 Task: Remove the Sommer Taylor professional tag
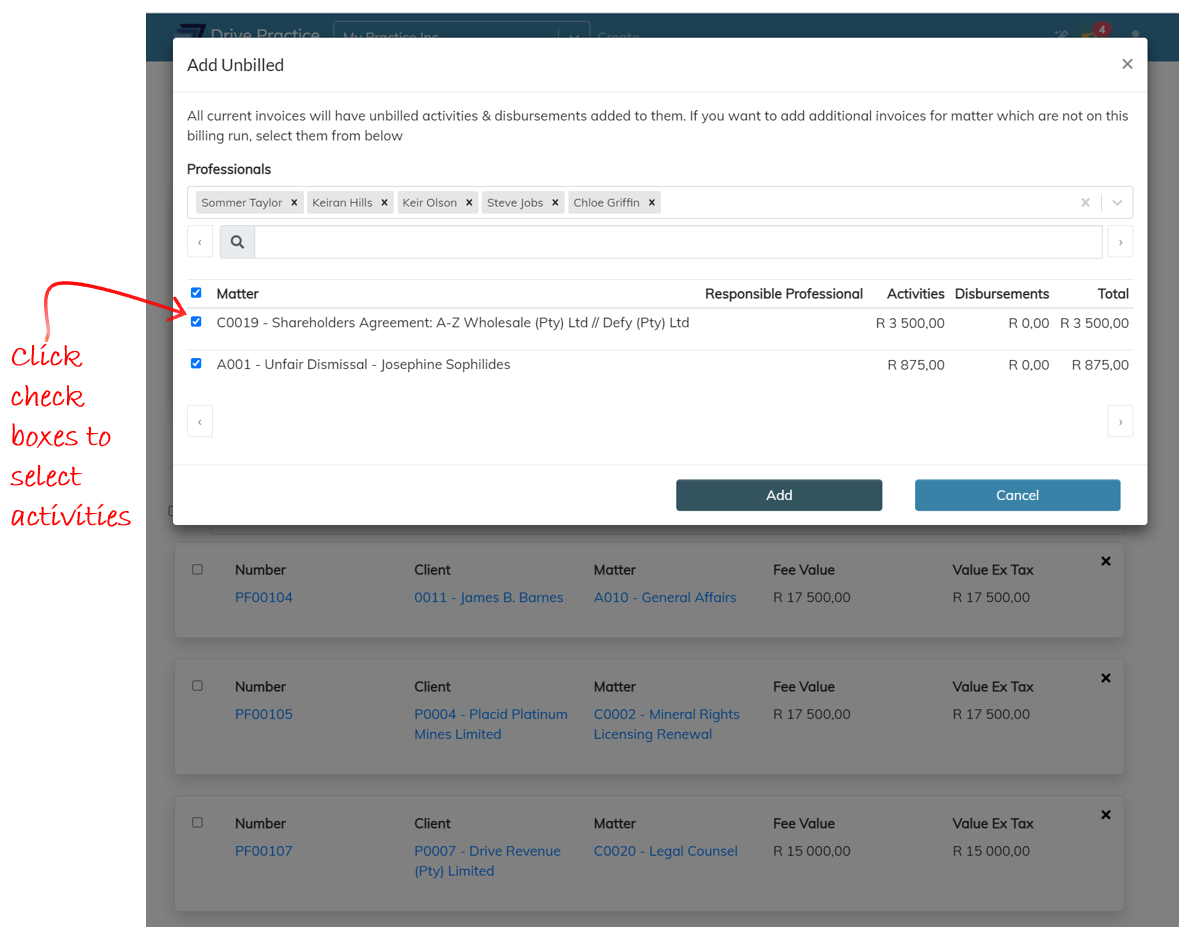294,203
